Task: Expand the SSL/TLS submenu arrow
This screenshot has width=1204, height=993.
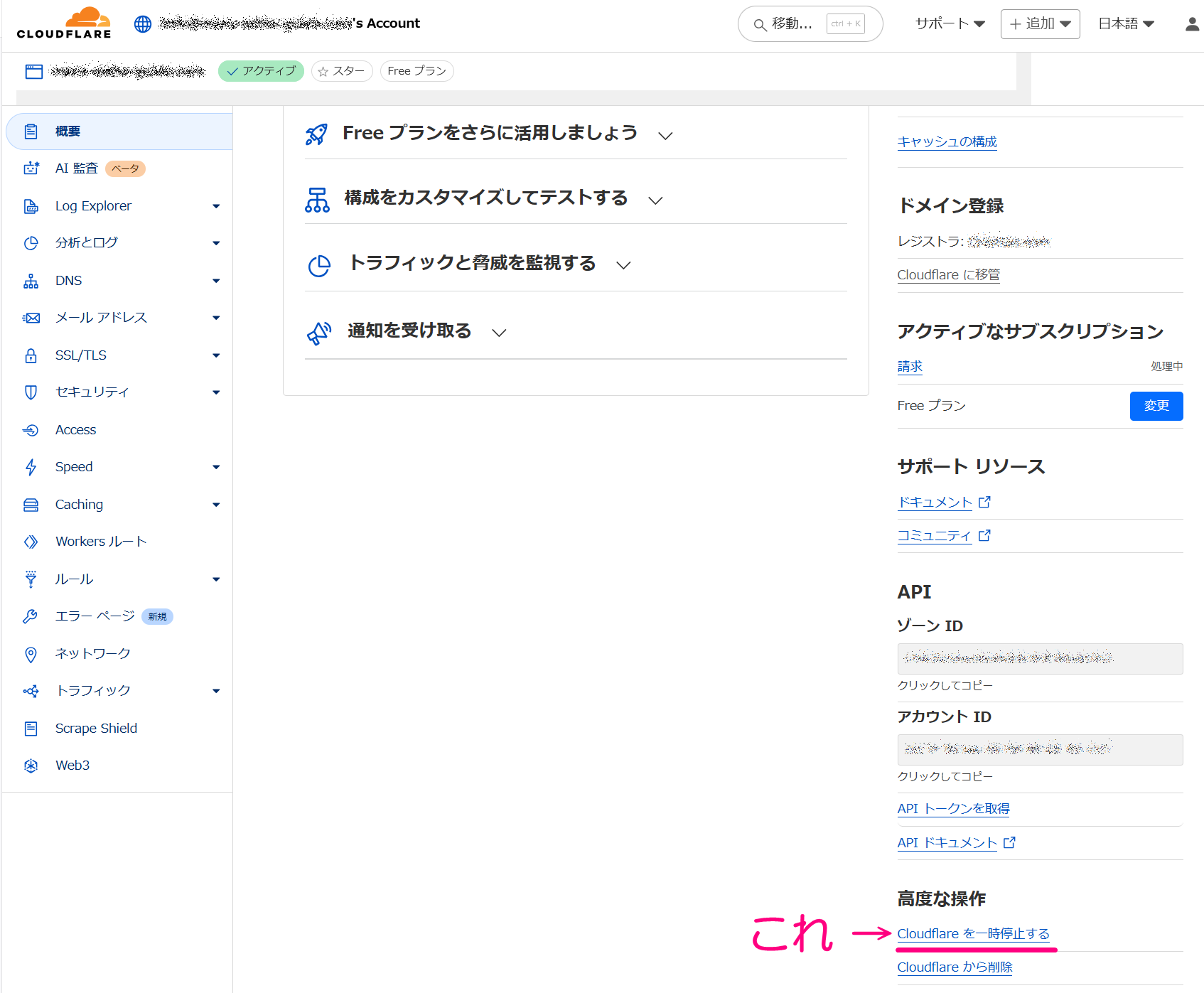Action: pos(216,355)
